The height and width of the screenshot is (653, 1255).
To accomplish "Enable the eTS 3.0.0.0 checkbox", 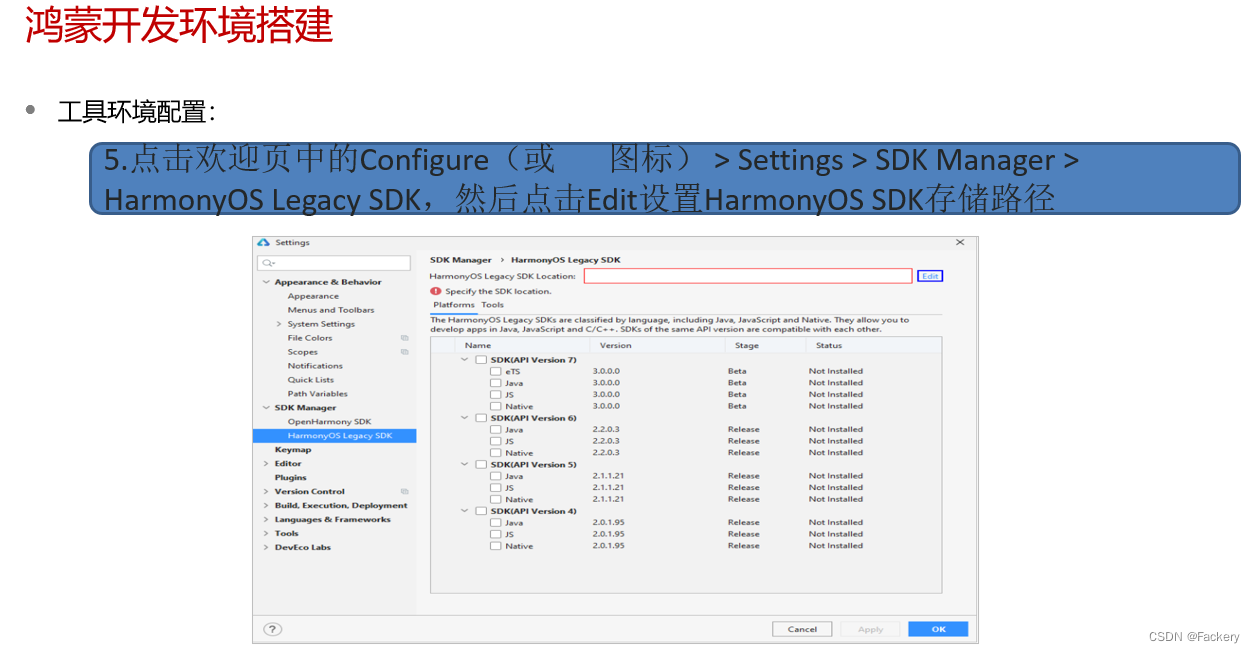I will pos(496,371).
